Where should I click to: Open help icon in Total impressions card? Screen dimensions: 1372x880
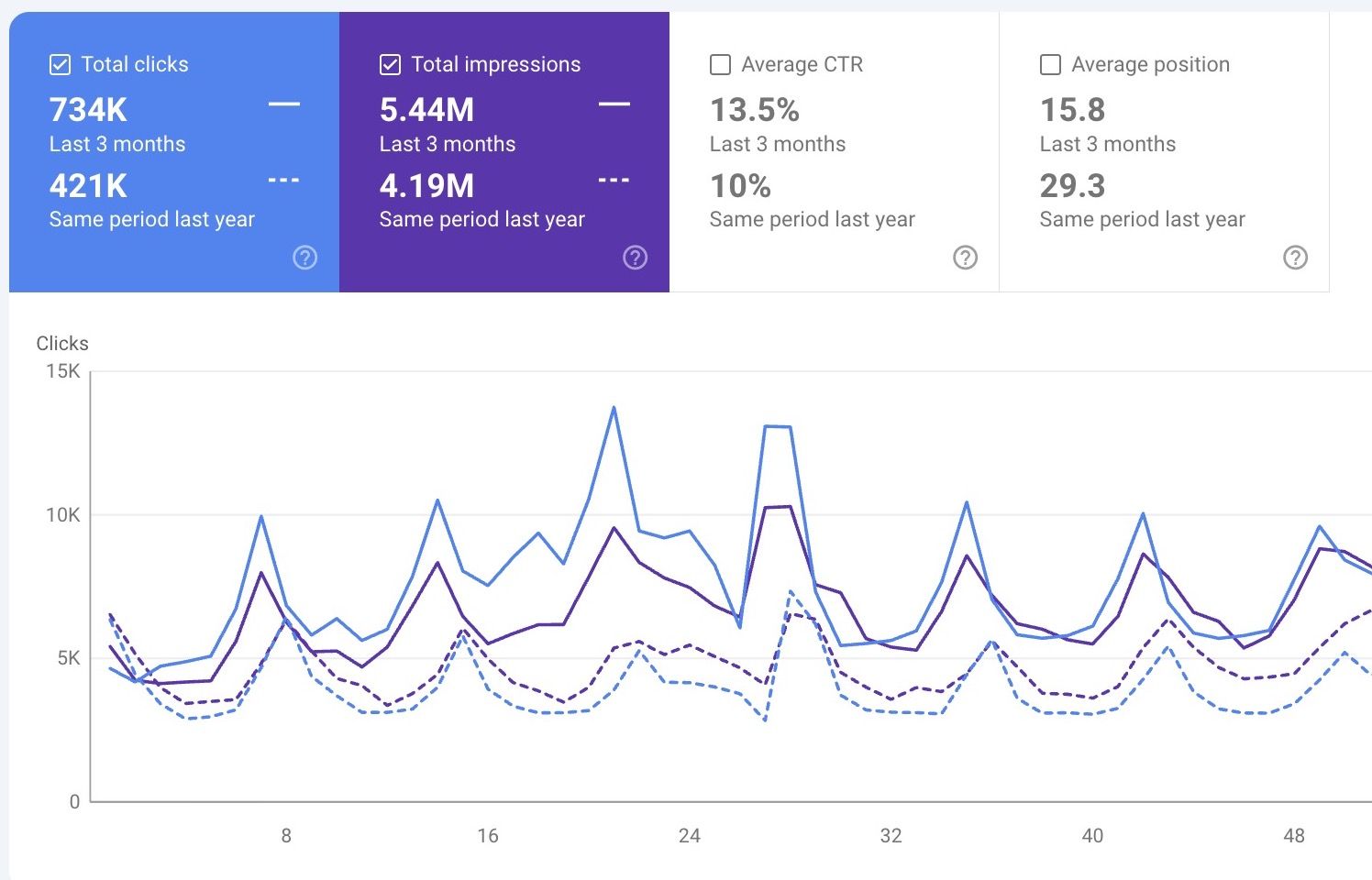click(635, 258)
